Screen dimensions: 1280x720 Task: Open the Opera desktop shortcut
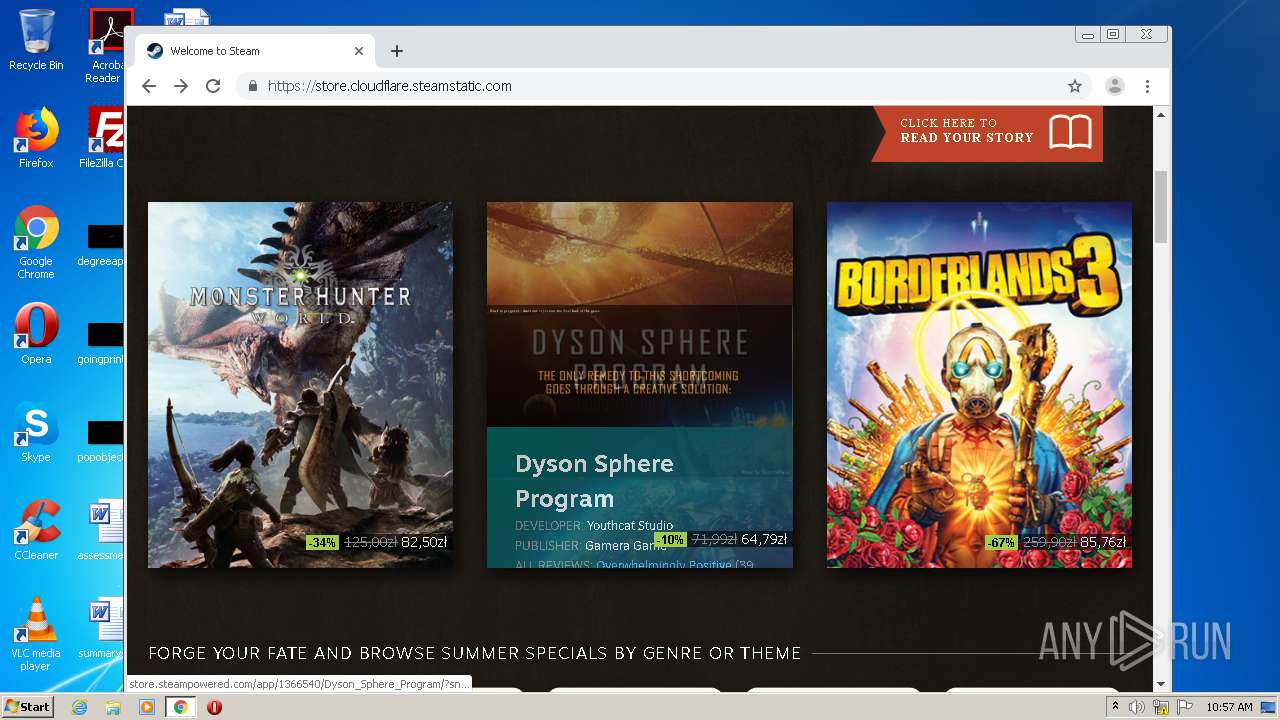click(x=36, y=334)
